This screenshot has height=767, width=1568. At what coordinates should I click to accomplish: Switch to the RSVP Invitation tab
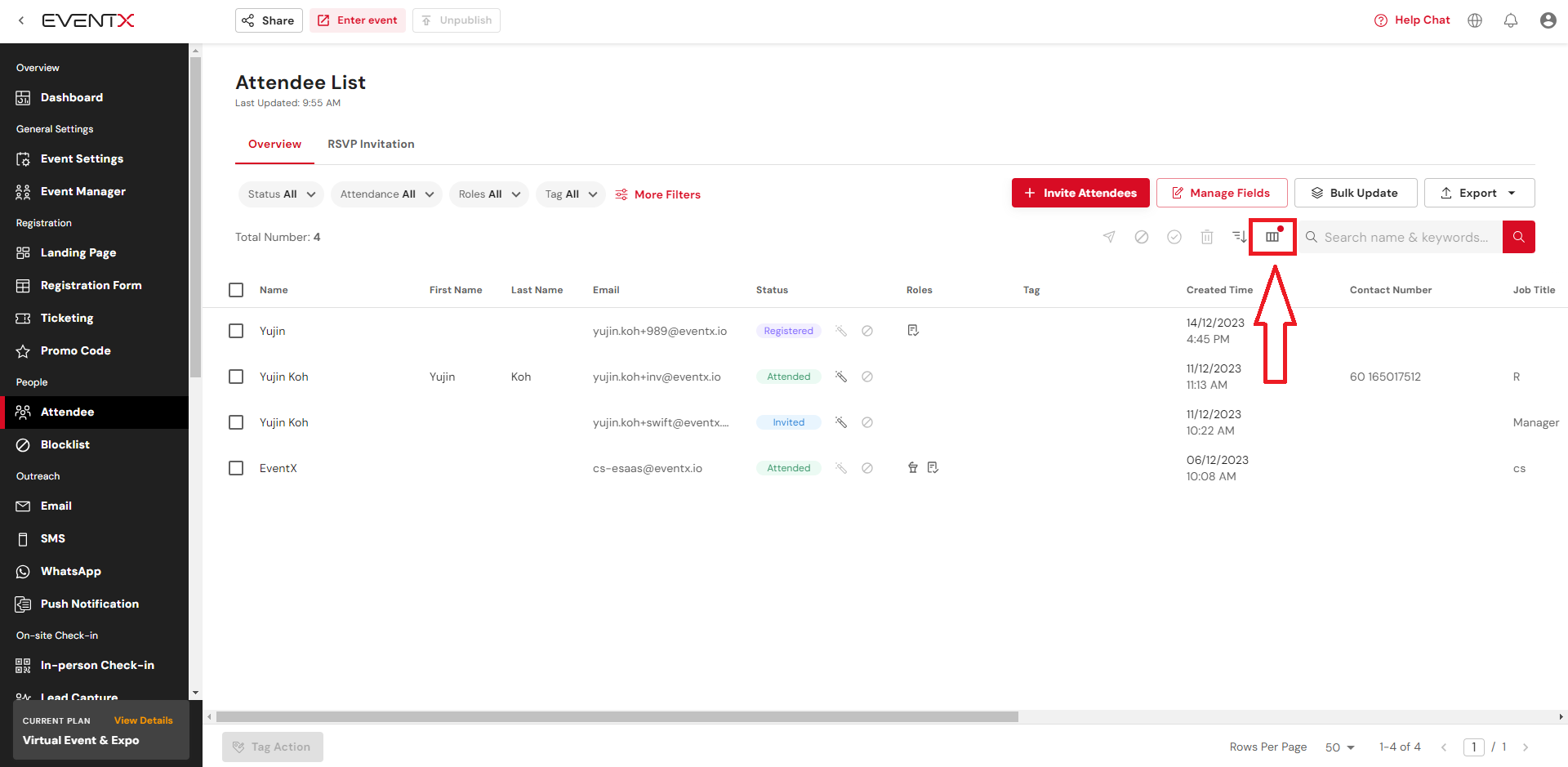(371, 144)
